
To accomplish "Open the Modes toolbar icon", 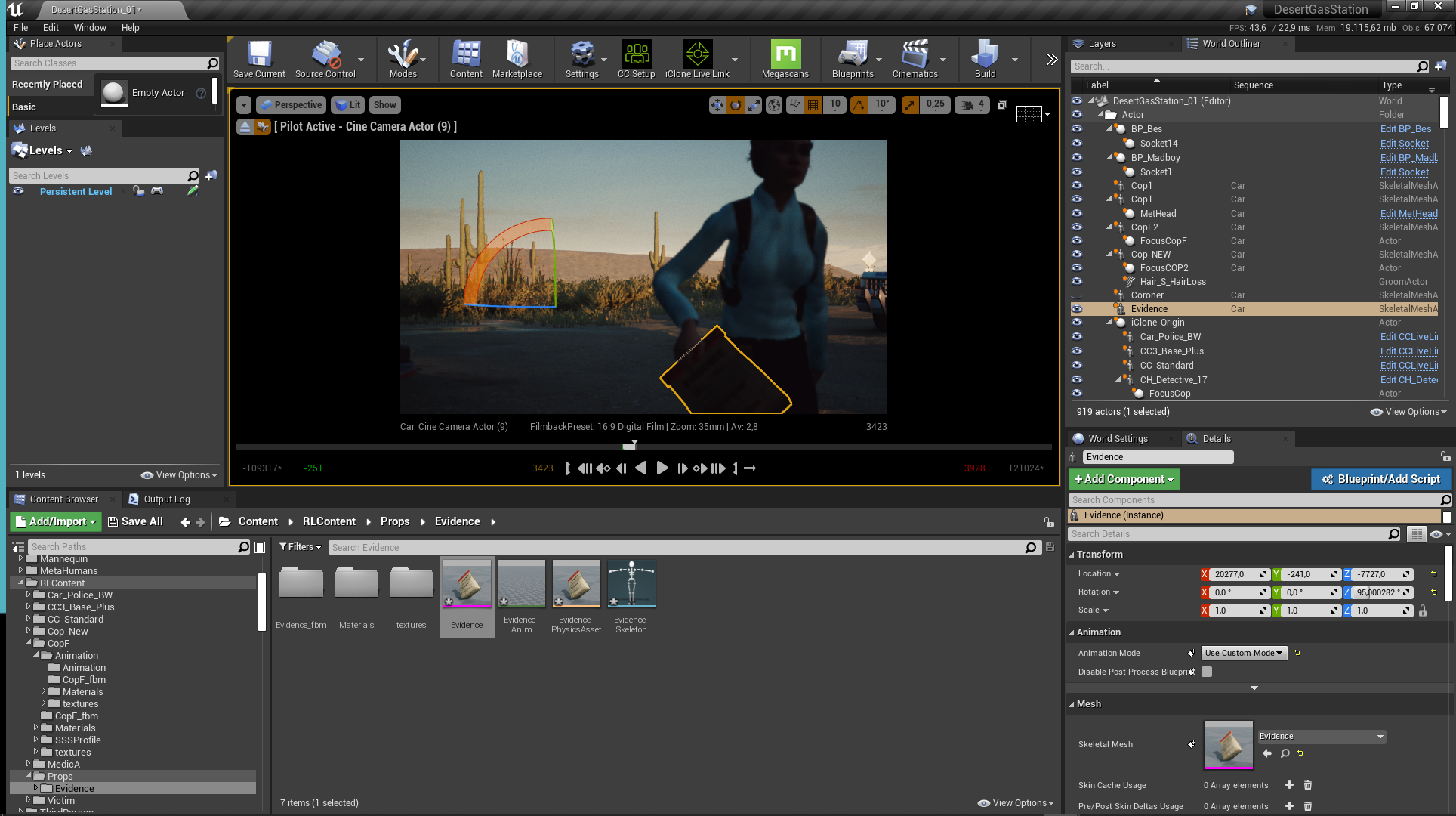I will tap(403, 59).
